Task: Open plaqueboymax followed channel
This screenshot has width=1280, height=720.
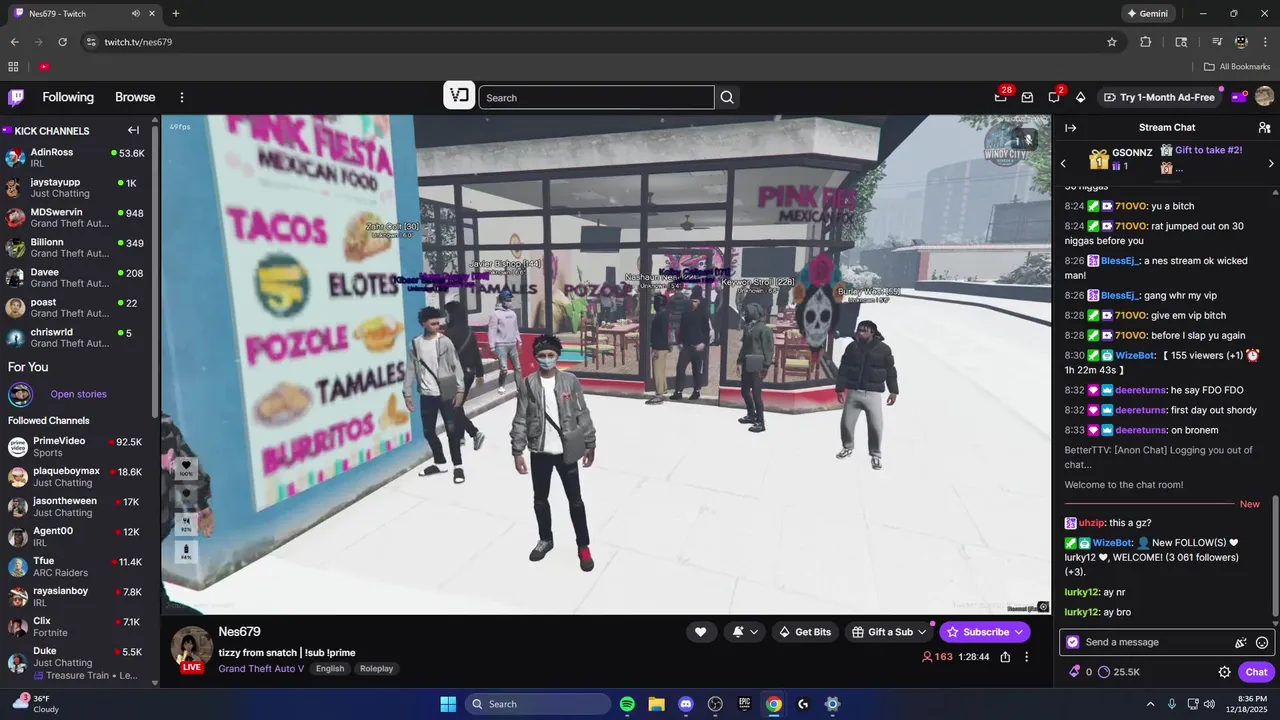Action: 75,477
